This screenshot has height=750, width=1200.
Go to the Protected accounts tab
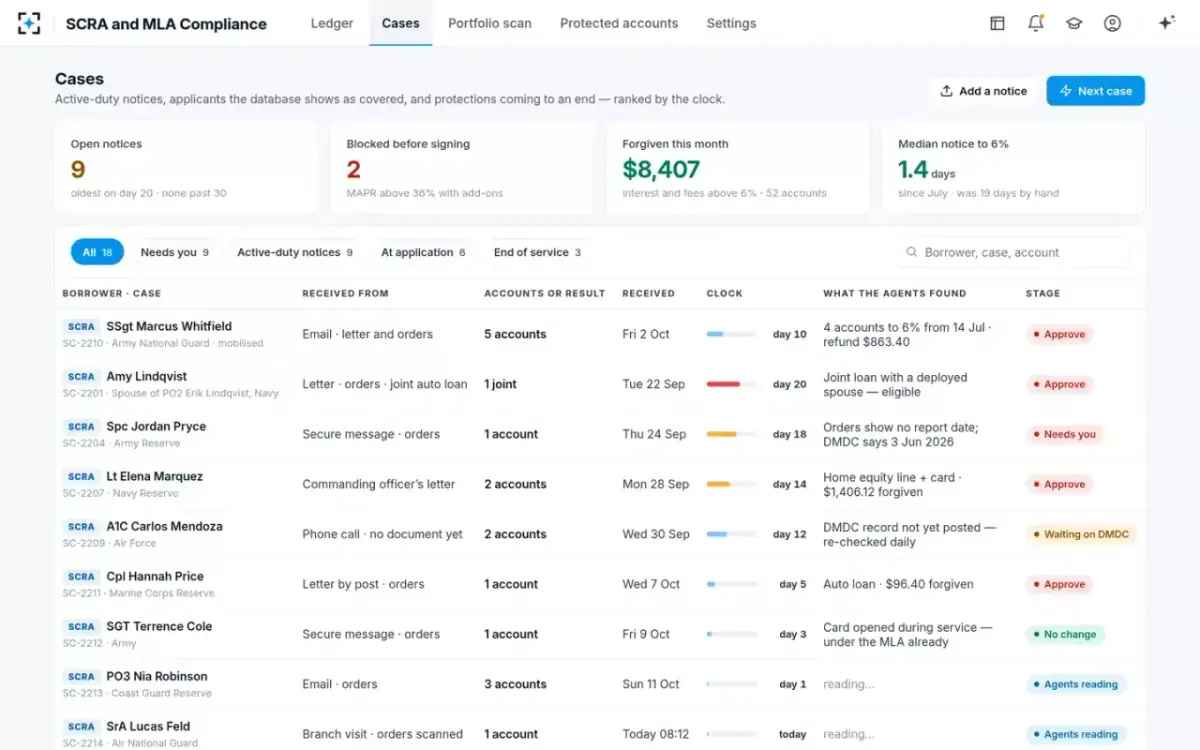(x=619, y=23)
